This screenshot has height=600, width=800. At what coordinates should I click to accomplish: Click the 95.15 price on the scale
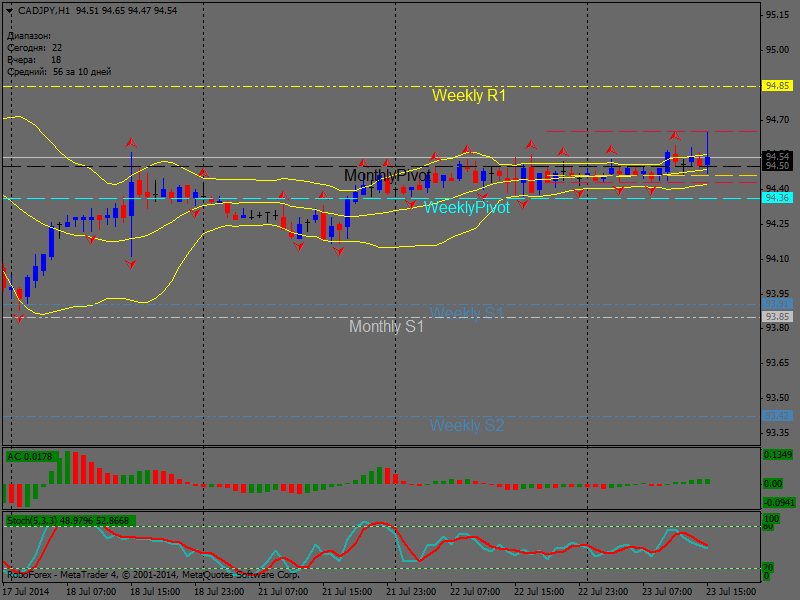(778, 15)
